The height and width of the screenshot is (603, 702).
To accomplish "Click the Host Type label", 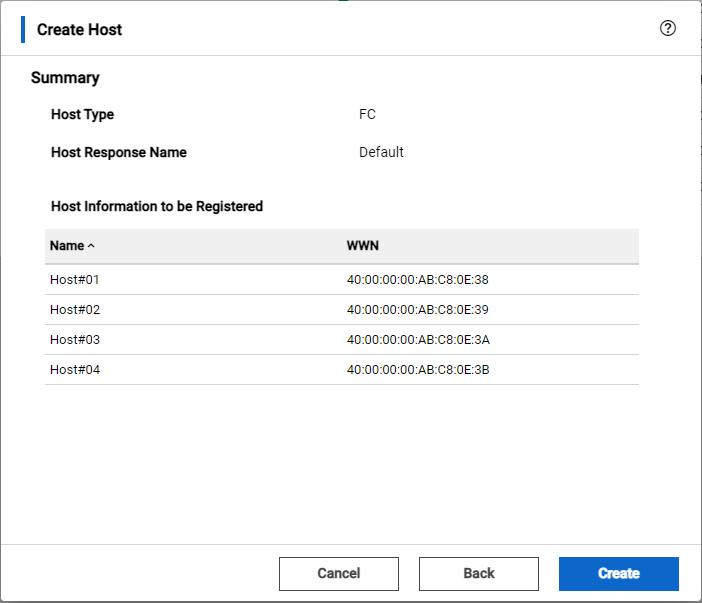I will (x=82, y=114).
